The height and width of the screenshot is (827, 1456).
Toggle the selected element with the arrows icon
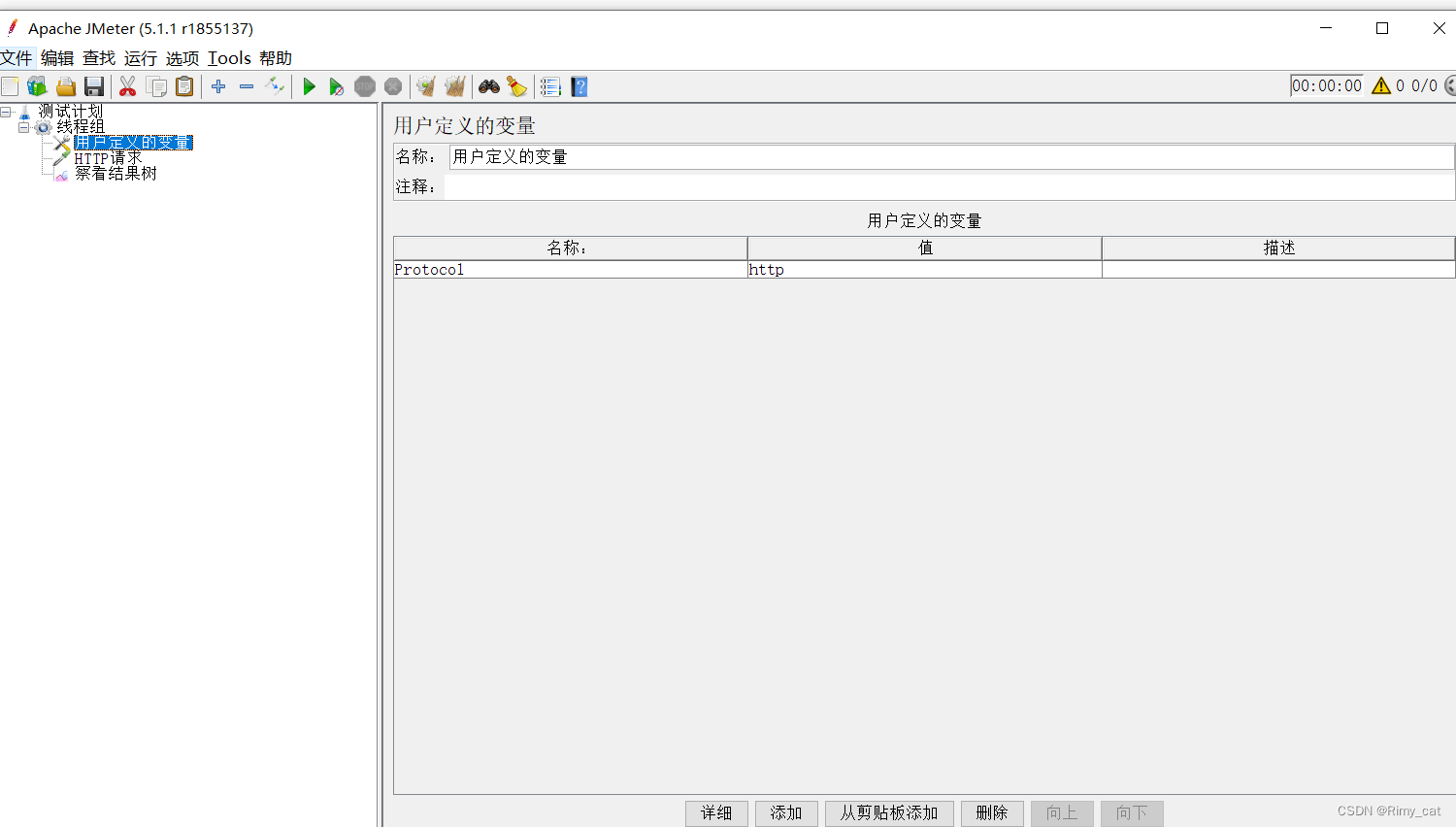(x=275, y=86)
